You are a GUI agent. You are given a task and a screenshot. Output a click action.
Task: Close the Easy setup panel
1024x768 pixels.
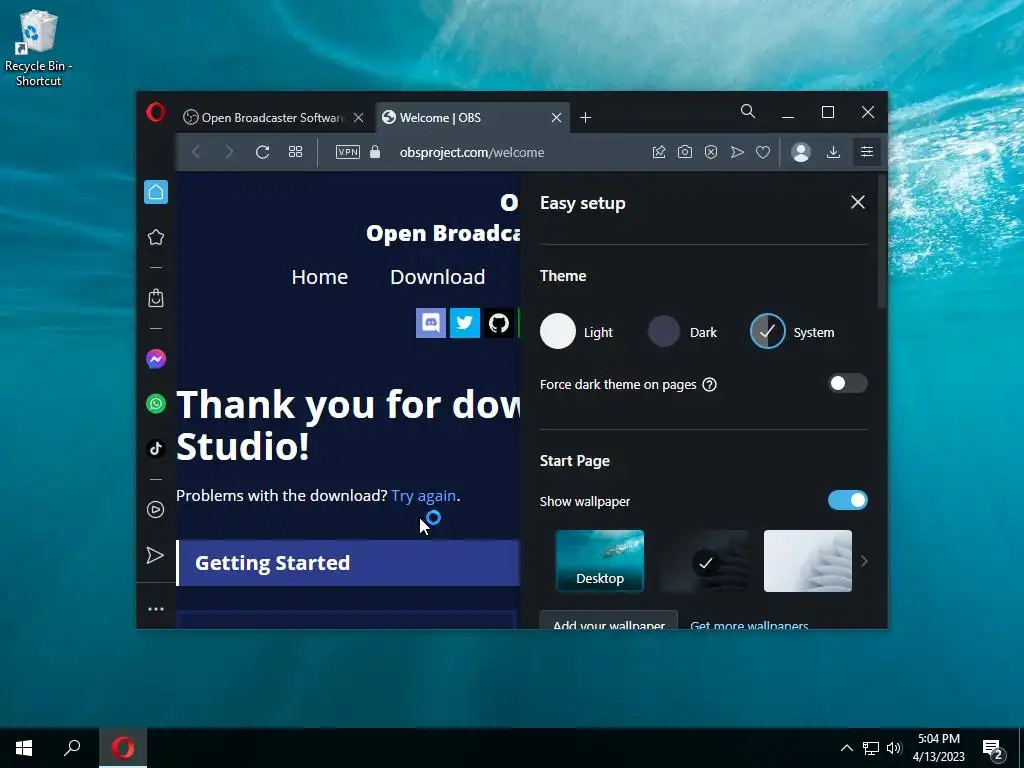click(x=857, y=202)
